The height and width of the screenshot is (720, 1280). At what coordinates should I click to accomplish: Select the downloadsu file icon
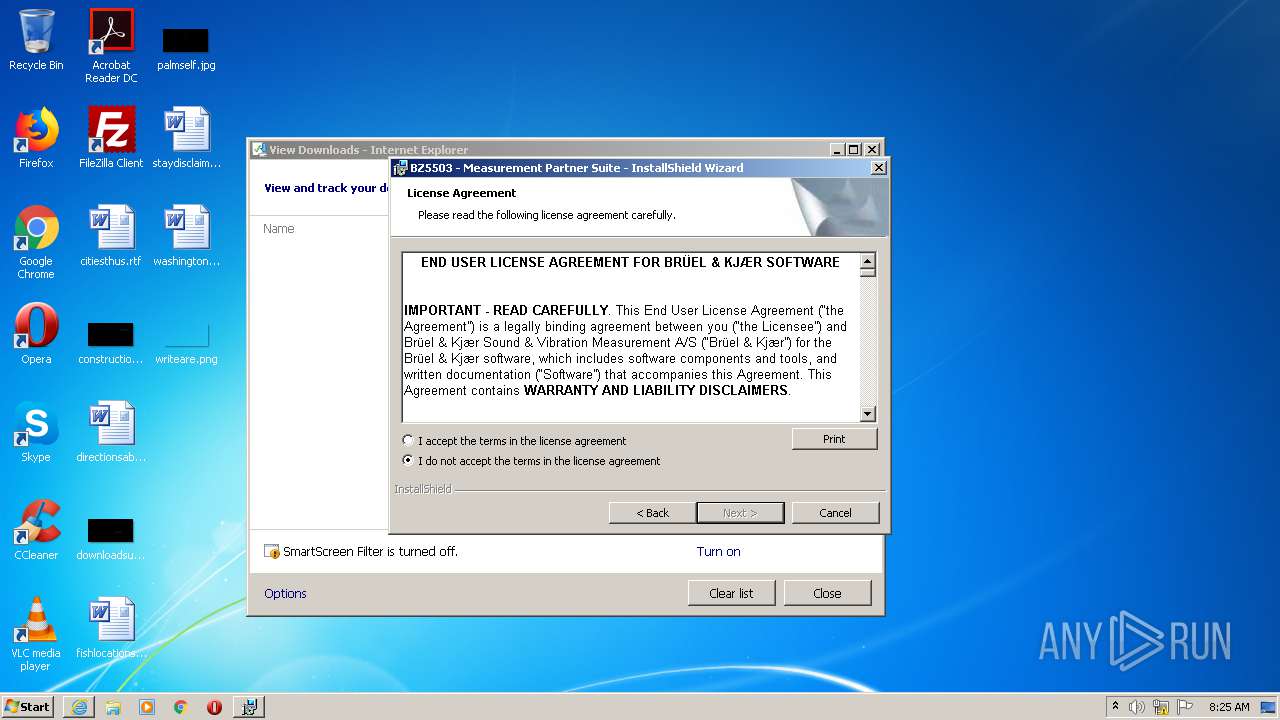tap(111, 538)
